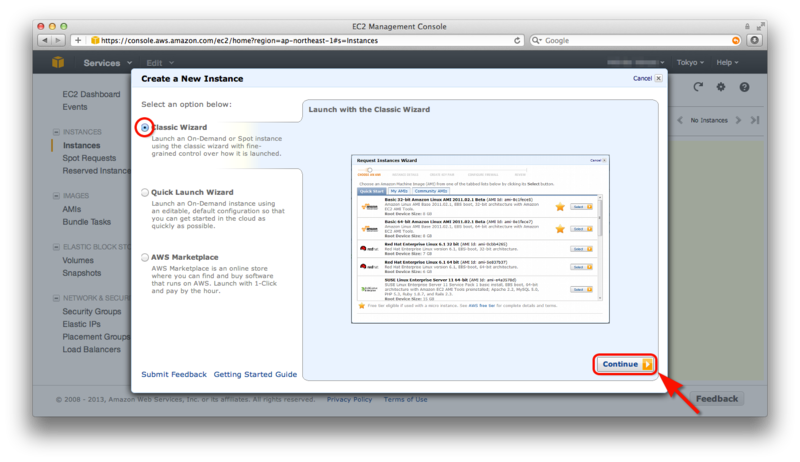Image resolution: width=800 pixels, height=462 pixels.
Task: Select the Quick Launch Wizard radio button
Action: click(x=145, y=192)
